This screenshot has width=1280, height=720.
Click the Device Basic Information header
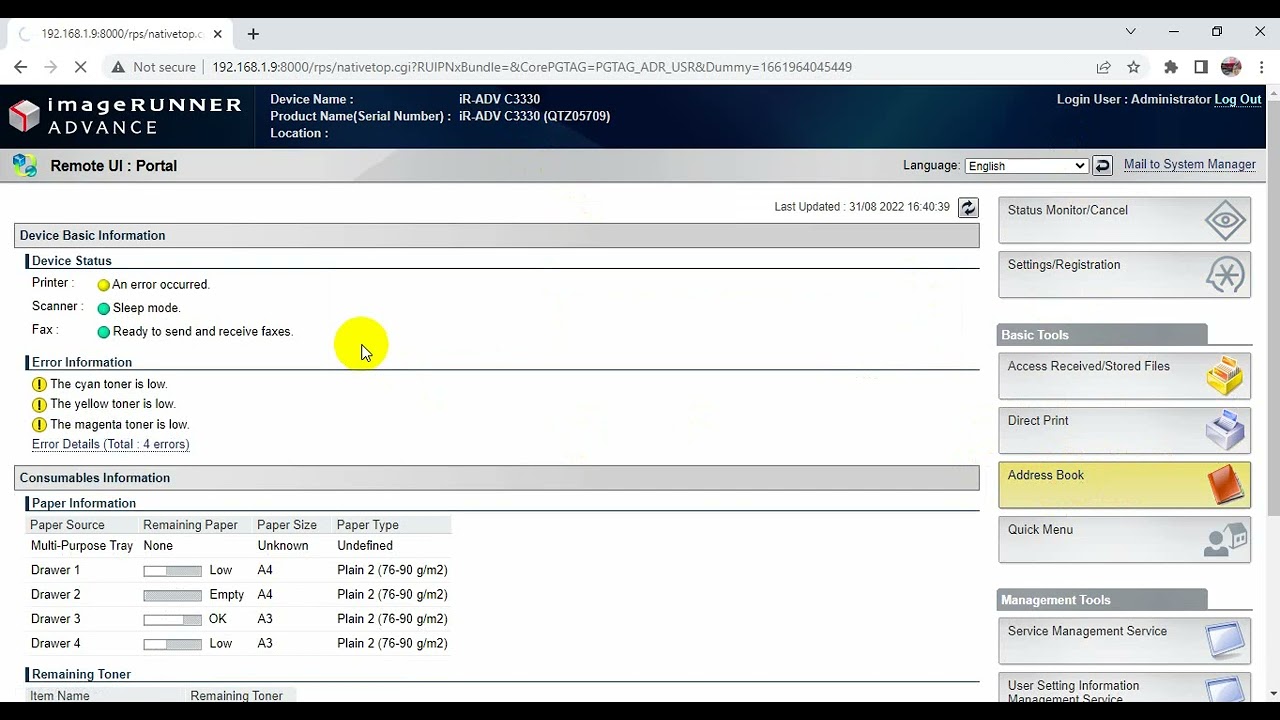497,236
